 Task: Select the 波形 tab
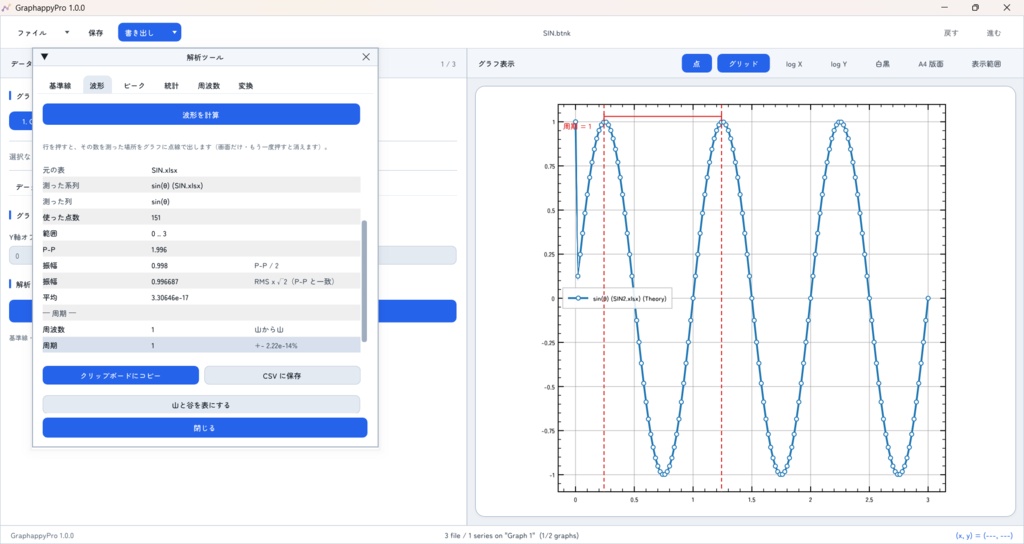[x=97, y=86]
